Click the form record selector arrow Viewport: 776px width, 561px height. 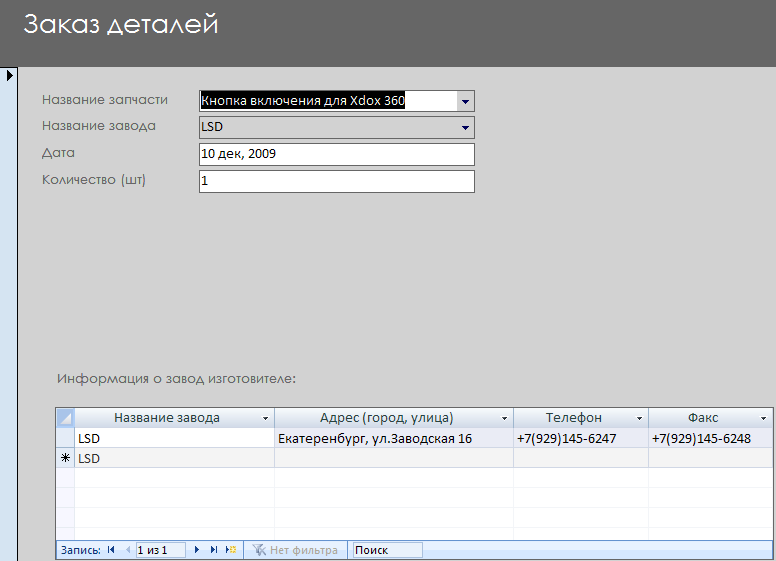click(9, 76)
